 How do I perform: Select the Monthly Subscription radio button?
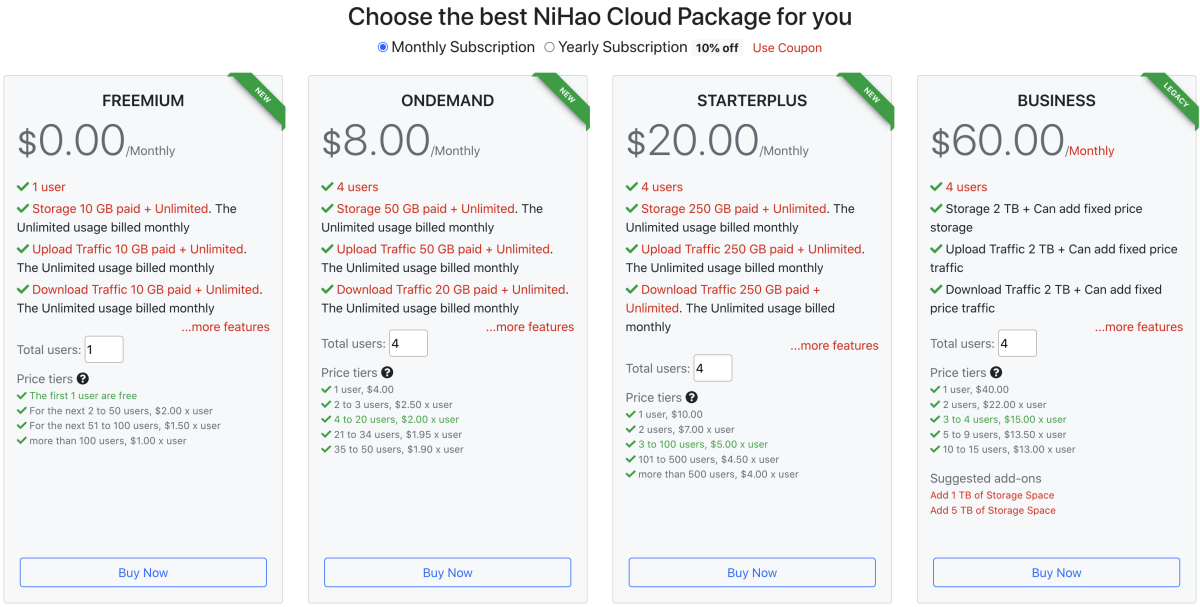coord(382,47)
